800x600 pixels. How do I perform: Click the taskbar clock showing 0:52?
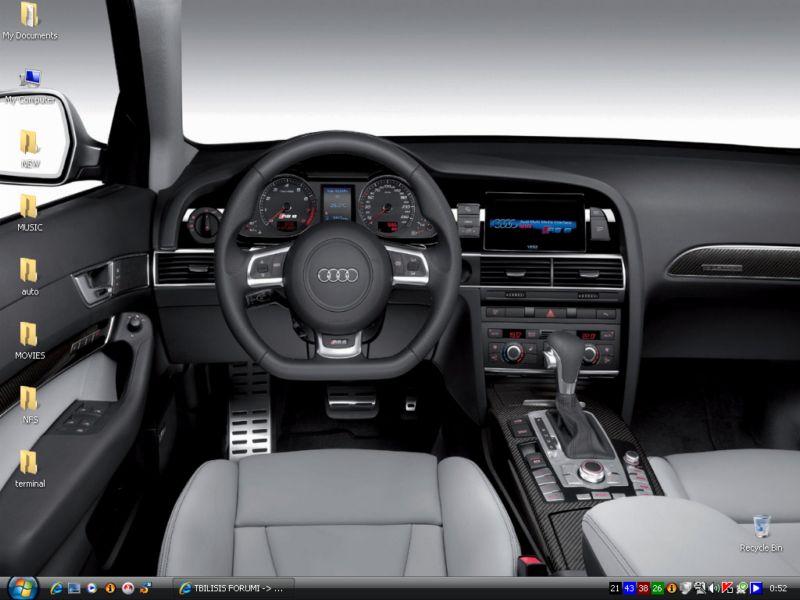(779, 588)
